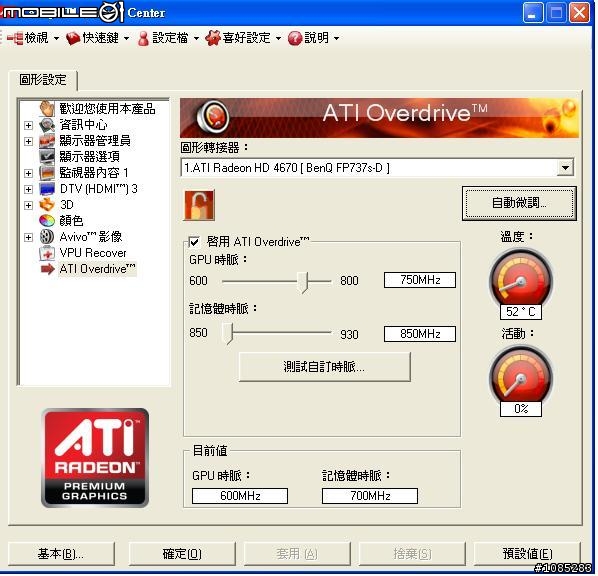
Task: Click the Apply (套用) button
Action: (x=297, y=554)
